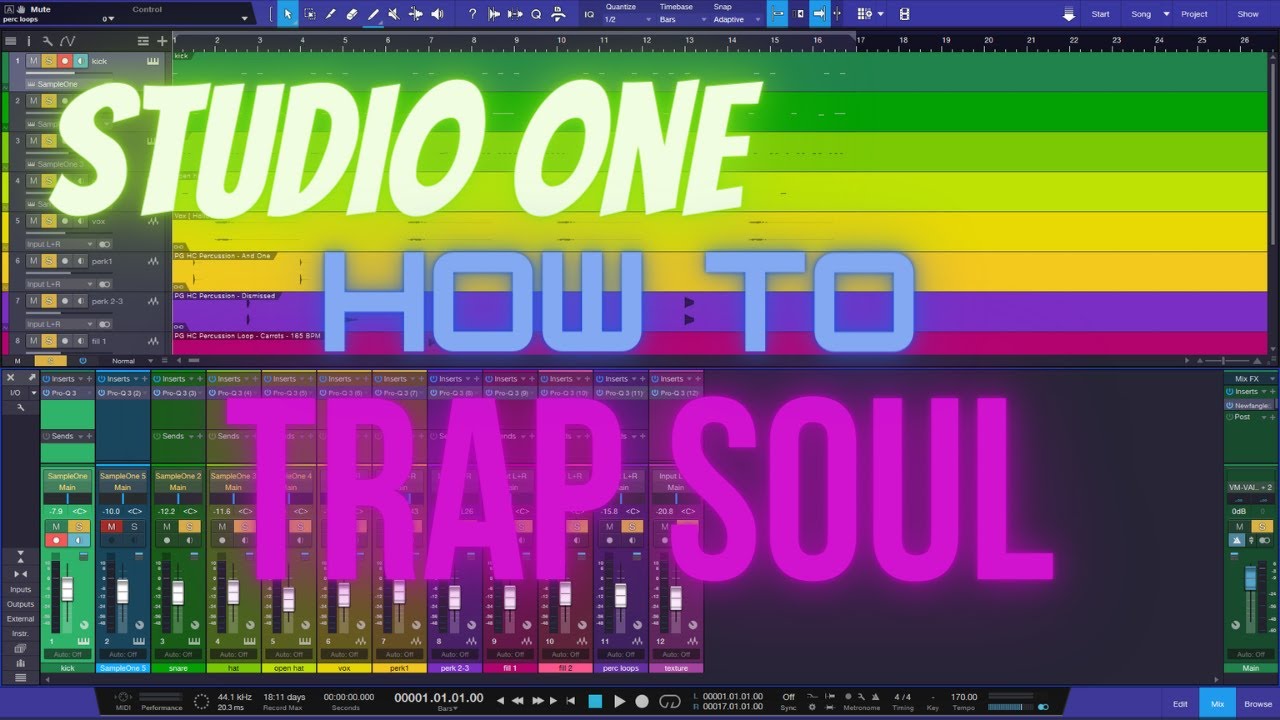Screen dimensions: 1280x720
Task: Click the add tracks plus icon
Action: click(162, 41)
